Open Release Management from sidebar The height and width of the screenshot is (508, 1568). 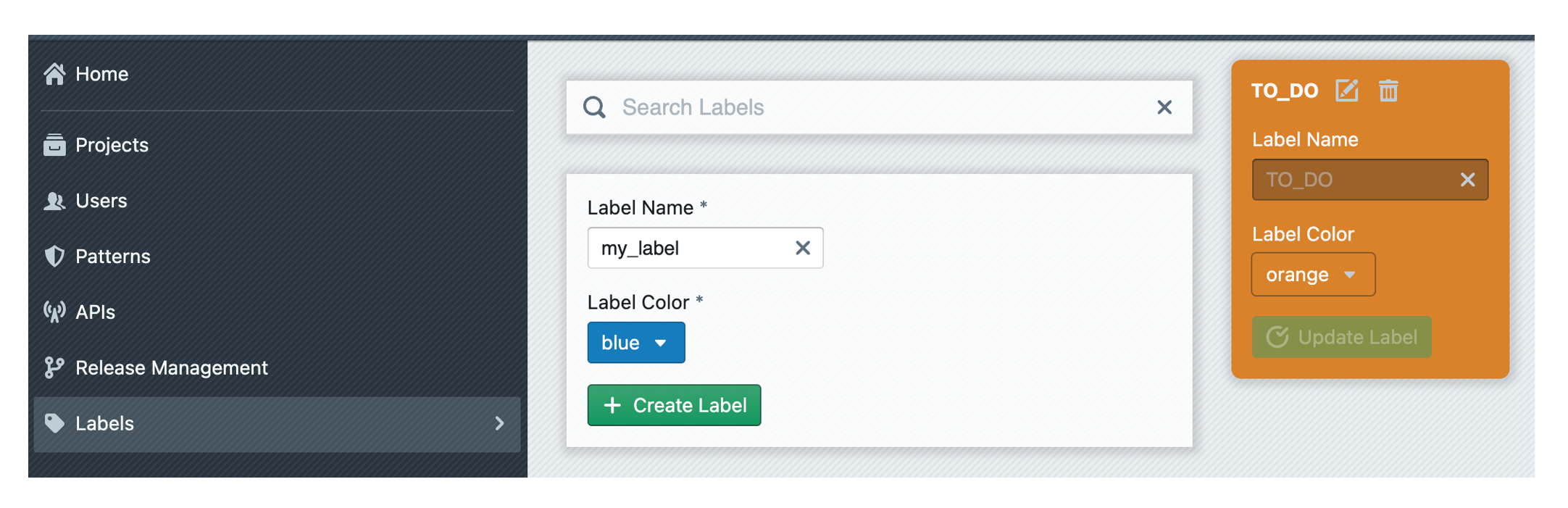tap(171, 368)
